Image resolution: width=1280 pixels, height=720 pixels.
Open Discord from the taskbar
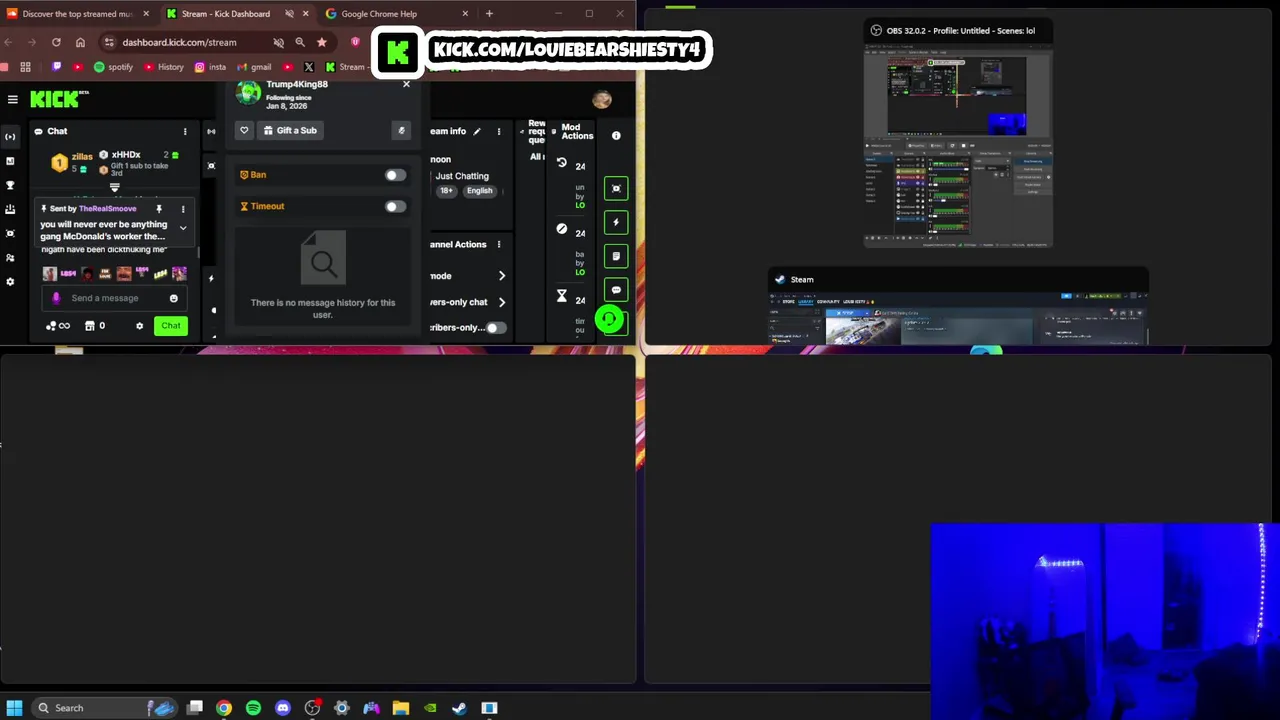[x=283, y=708]
